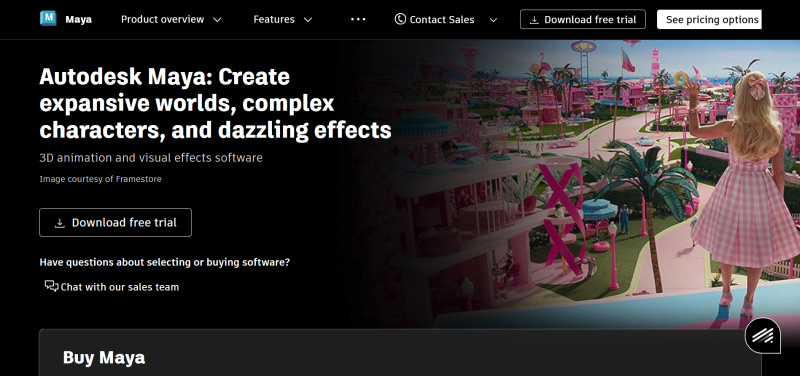Click the Contact Sales clock icon

click(x=401, y=19)
